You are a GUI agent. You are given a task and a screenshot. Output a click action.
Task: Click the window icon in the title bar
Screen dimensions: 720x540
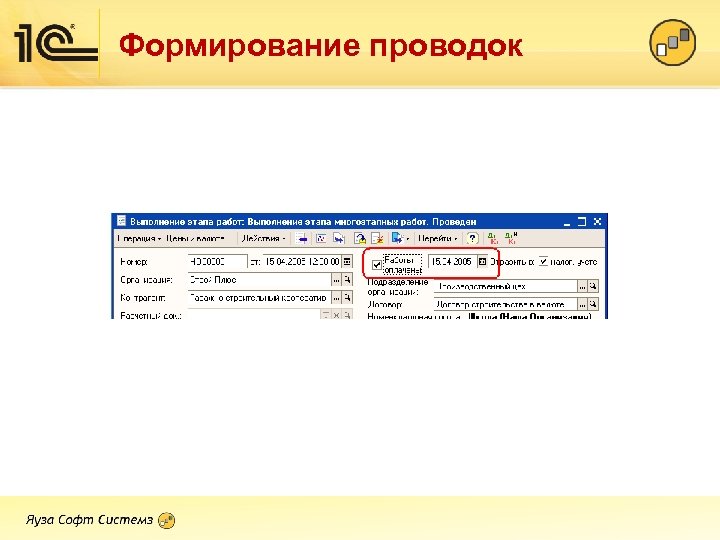pyautogui.click(x=121, y=221)
